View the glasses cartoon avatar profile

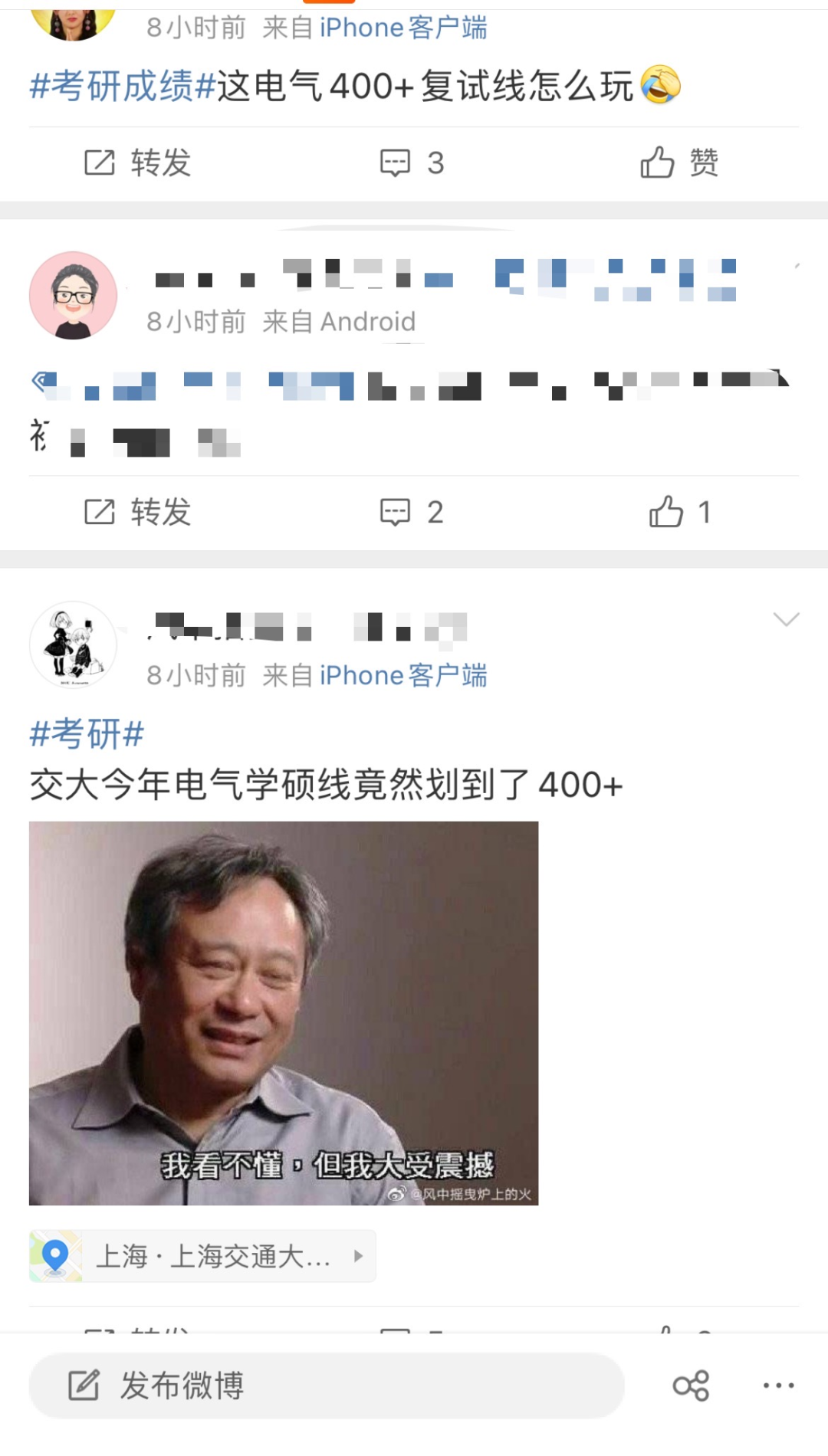(73, 295)
